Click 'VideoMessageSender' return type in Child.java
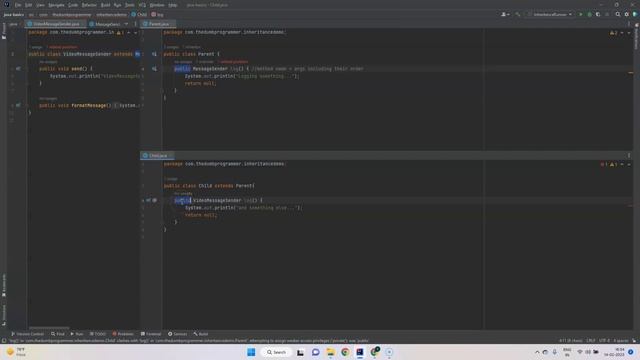Screen dimensions: 640x360 coord(217,200)
